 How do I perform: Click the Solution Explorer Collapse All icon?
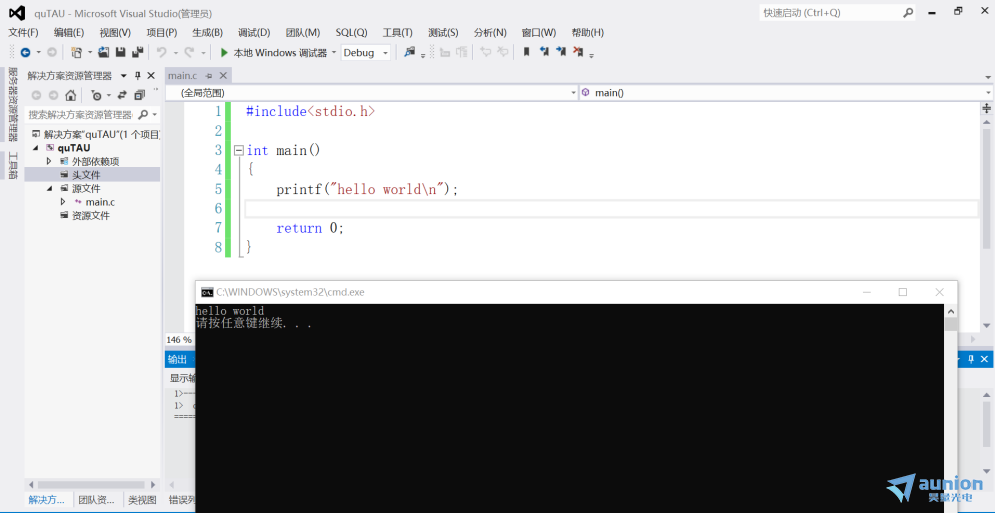(x=139, y=95)
